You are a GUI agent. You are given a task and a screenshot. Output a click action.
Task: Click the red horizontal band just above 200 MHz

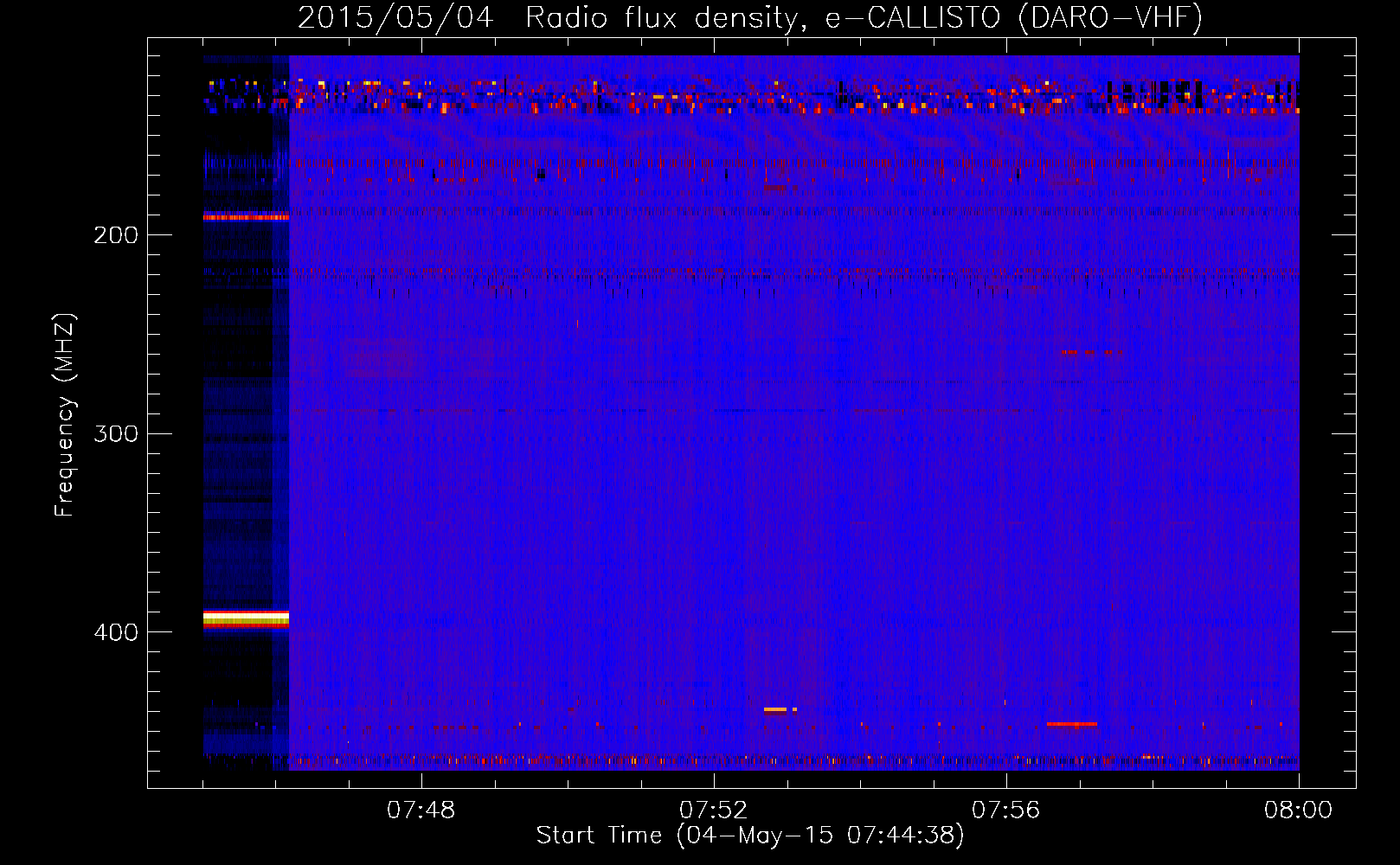pos(246,217)
